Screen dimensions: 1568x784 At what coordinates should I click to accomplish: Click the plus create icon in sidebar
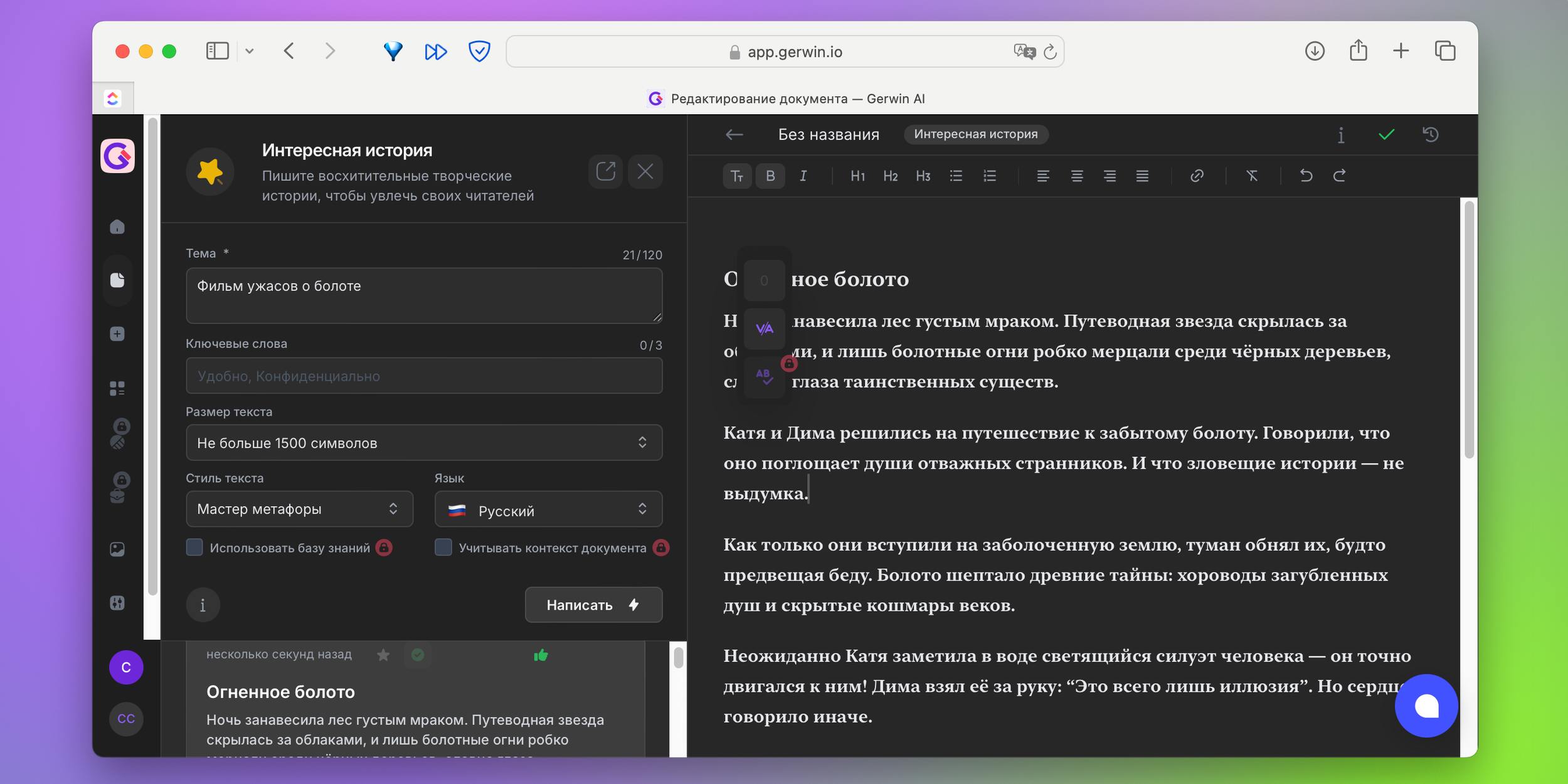click(117, 334)
